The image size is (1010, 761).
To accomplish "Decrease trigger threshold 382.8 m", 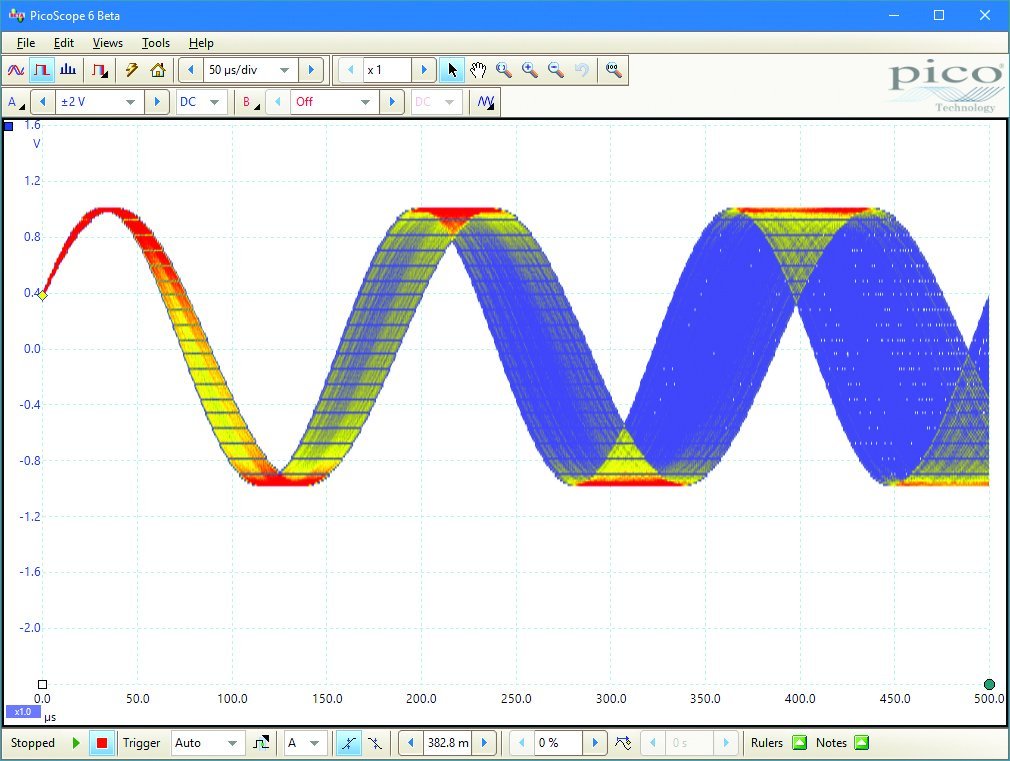I will tap(410, 743).
